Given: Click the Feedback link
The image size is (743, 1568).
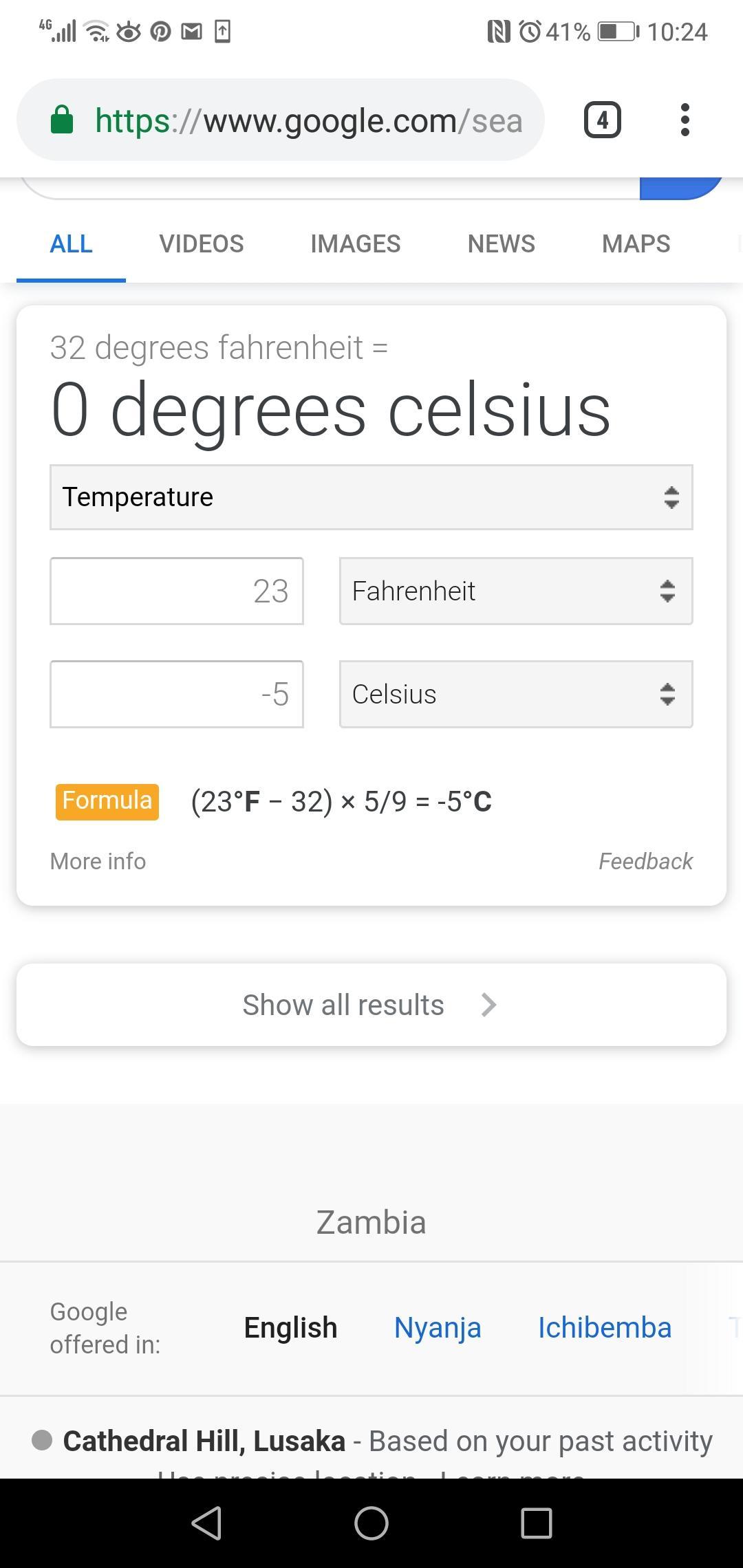Looking at the screenshot, I should click(x=645, y=861).
